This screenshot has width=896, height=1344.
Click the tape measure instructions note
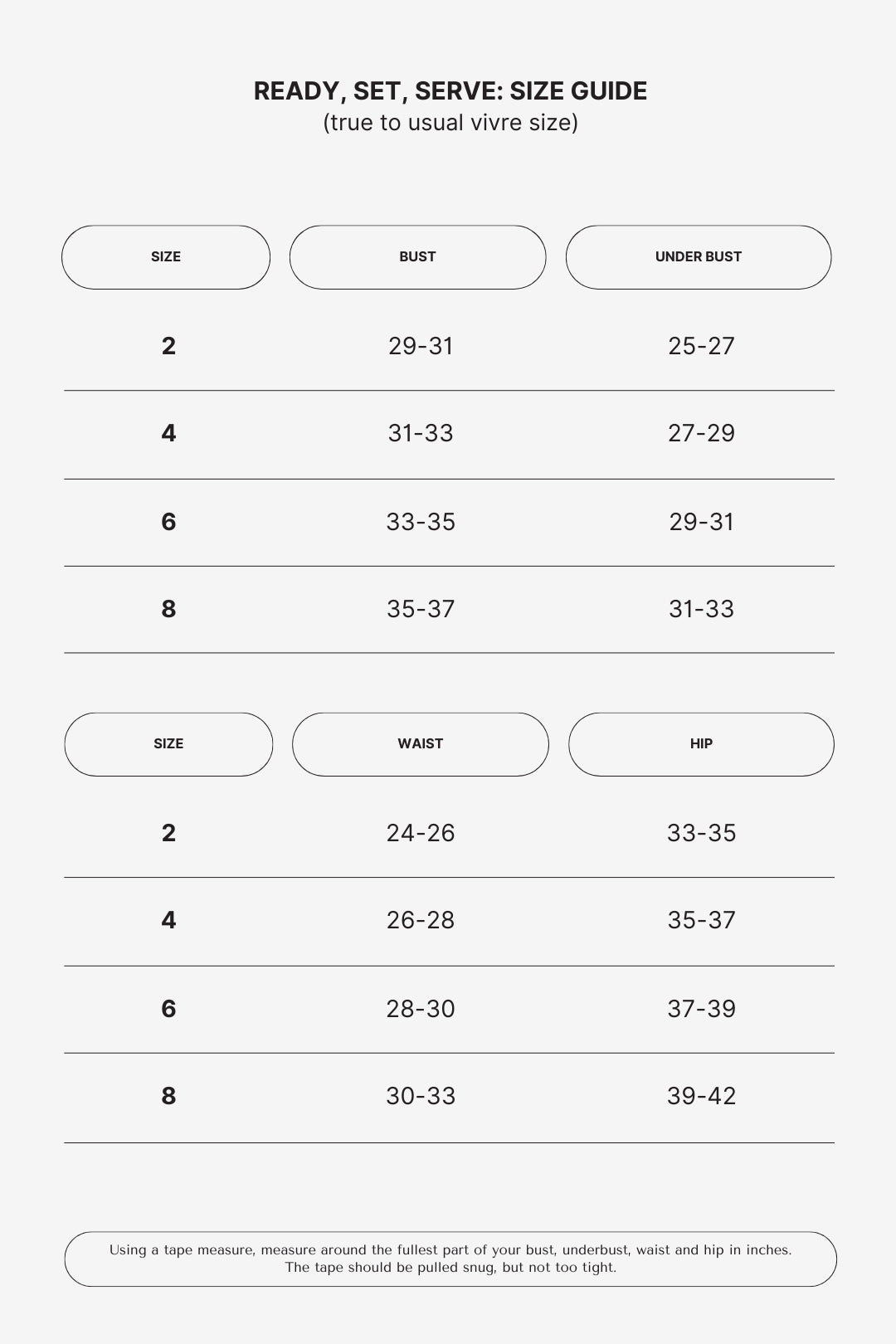(x=450, y=1259)
